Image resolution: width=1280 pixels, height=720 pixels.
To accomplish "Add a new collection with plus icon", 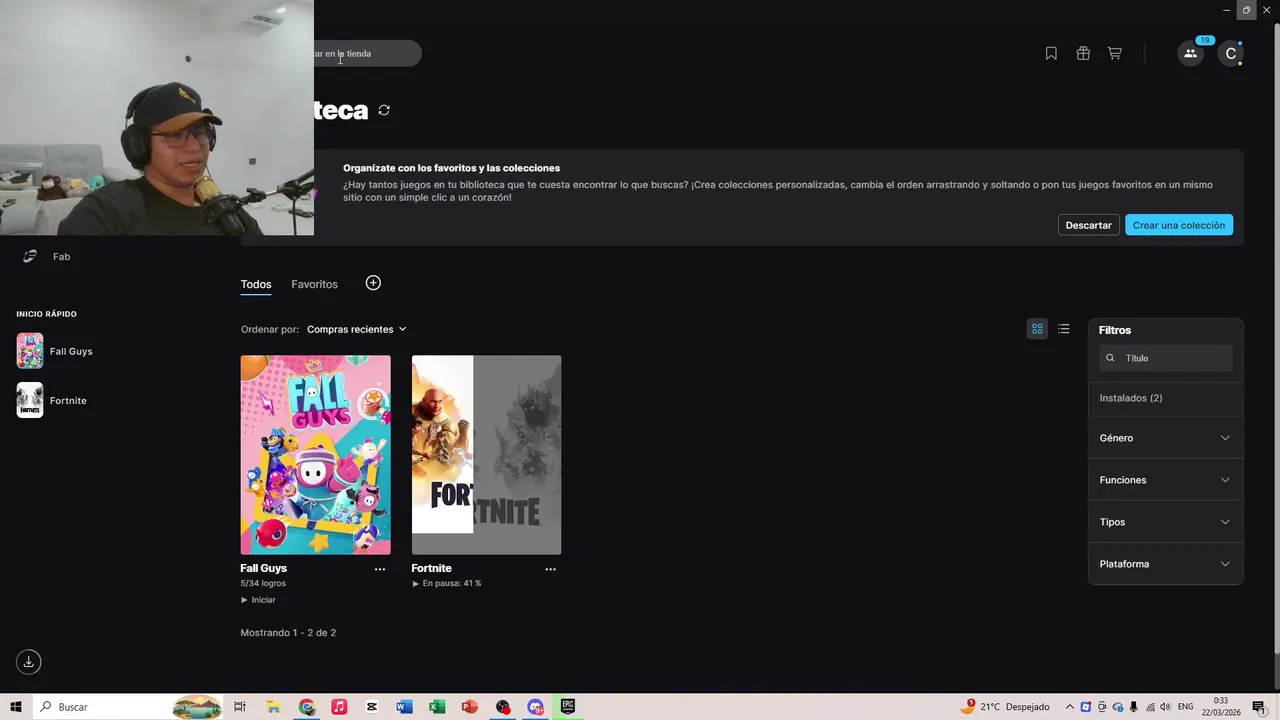I will coord(373,283).
